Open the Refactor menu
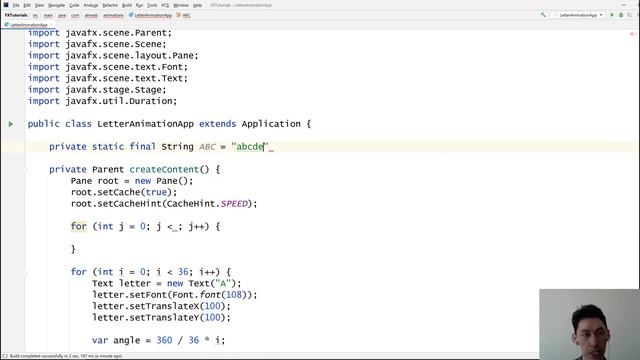The width and height of the screenshot is (640, 360). pyautogui.click(x=110, y=5)
